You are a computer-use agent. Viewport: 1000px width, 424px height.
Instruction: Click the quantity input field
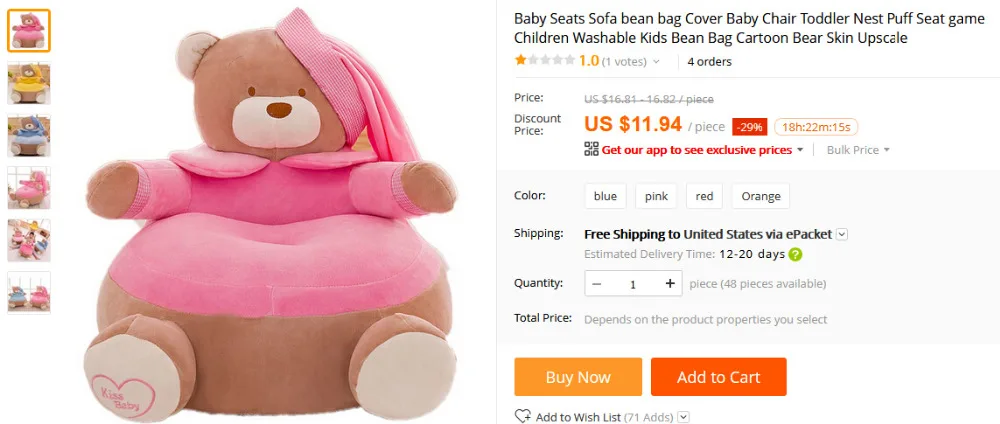point(633,284)
